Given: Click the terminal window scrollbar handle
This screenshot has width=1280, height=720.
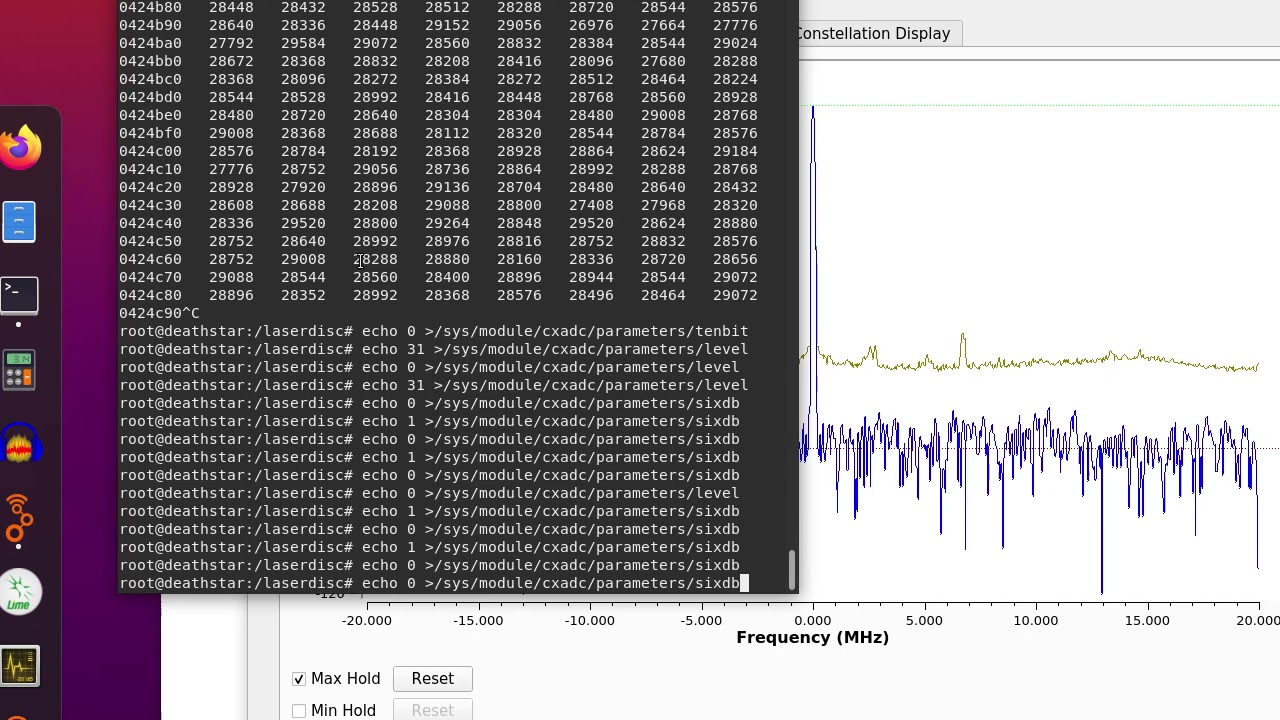Looking at the screenshot, I should 791,570.
